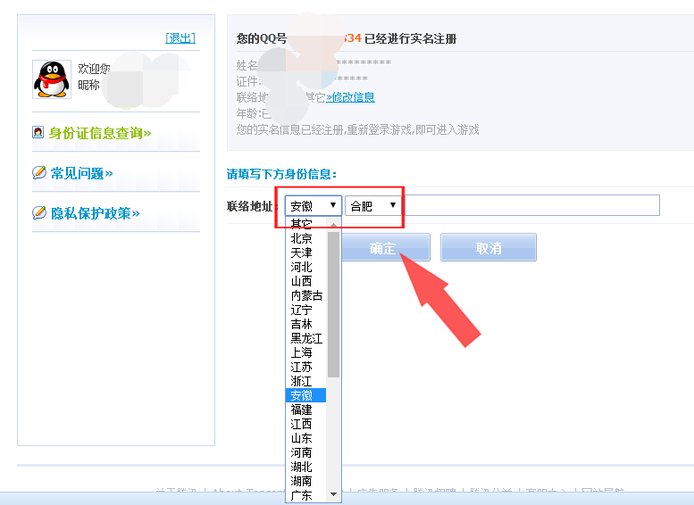This screenshot has width=694, height=505.
Task: Select 河南 in the province list
Action: (x=306, y=452)
